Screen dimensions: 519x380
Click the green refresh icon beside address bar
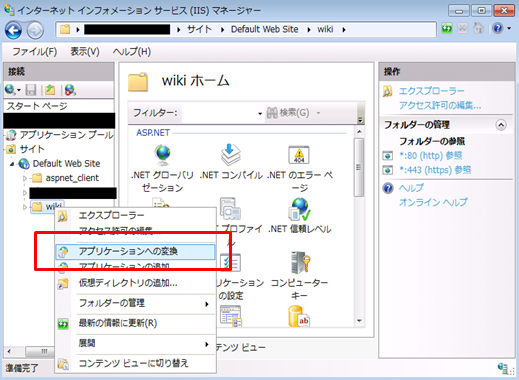coord(447,29)
